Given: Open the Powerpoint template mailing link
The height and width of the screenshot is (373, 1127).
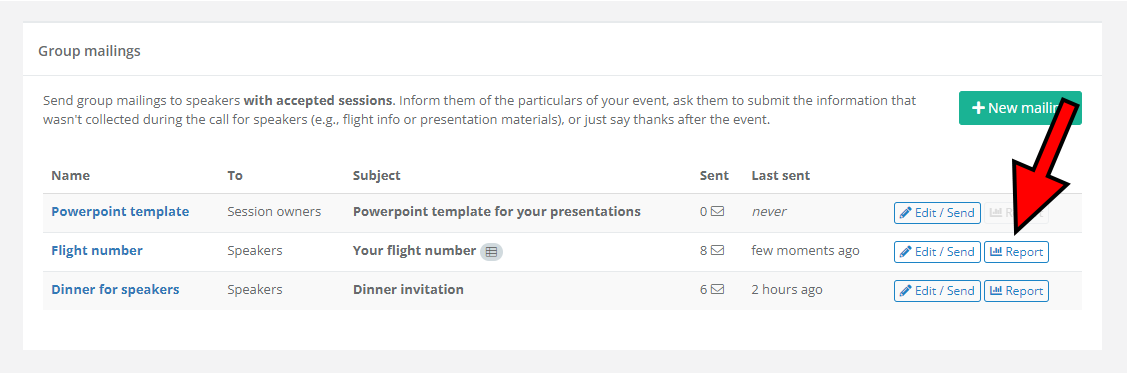Looking at the screenshot, I should point(120,212).
